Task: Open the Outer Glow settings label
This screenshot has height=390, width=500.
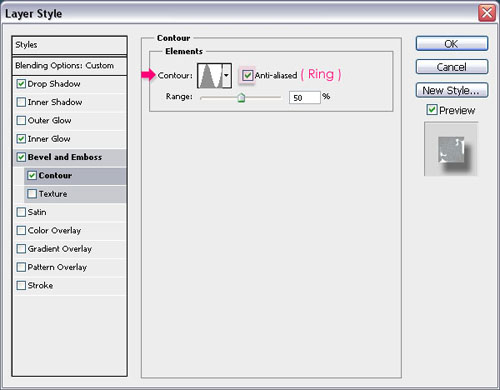Action: (49, 121)
